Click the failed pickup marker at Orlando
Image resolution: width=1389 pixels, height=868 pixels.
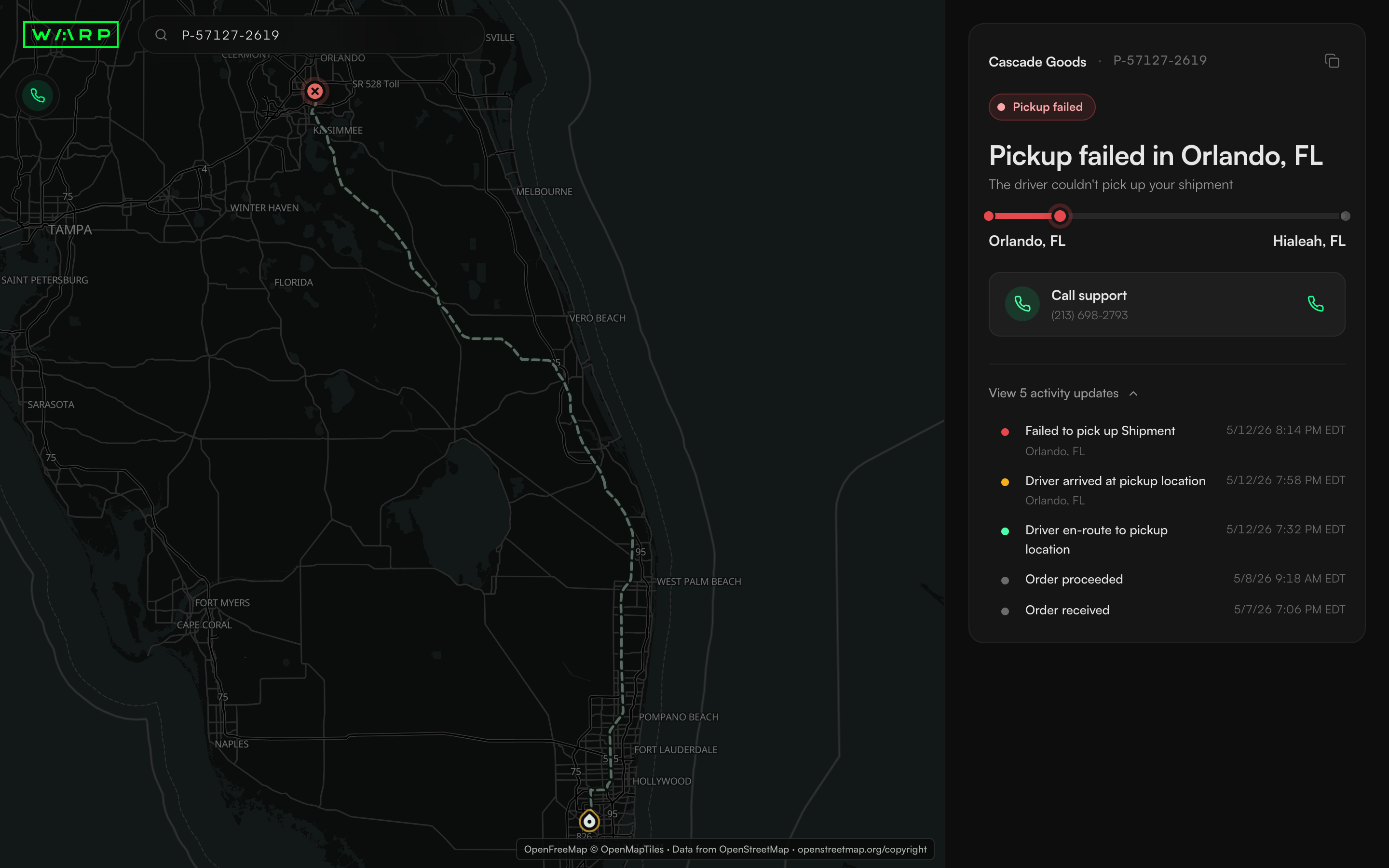[314, 91]
